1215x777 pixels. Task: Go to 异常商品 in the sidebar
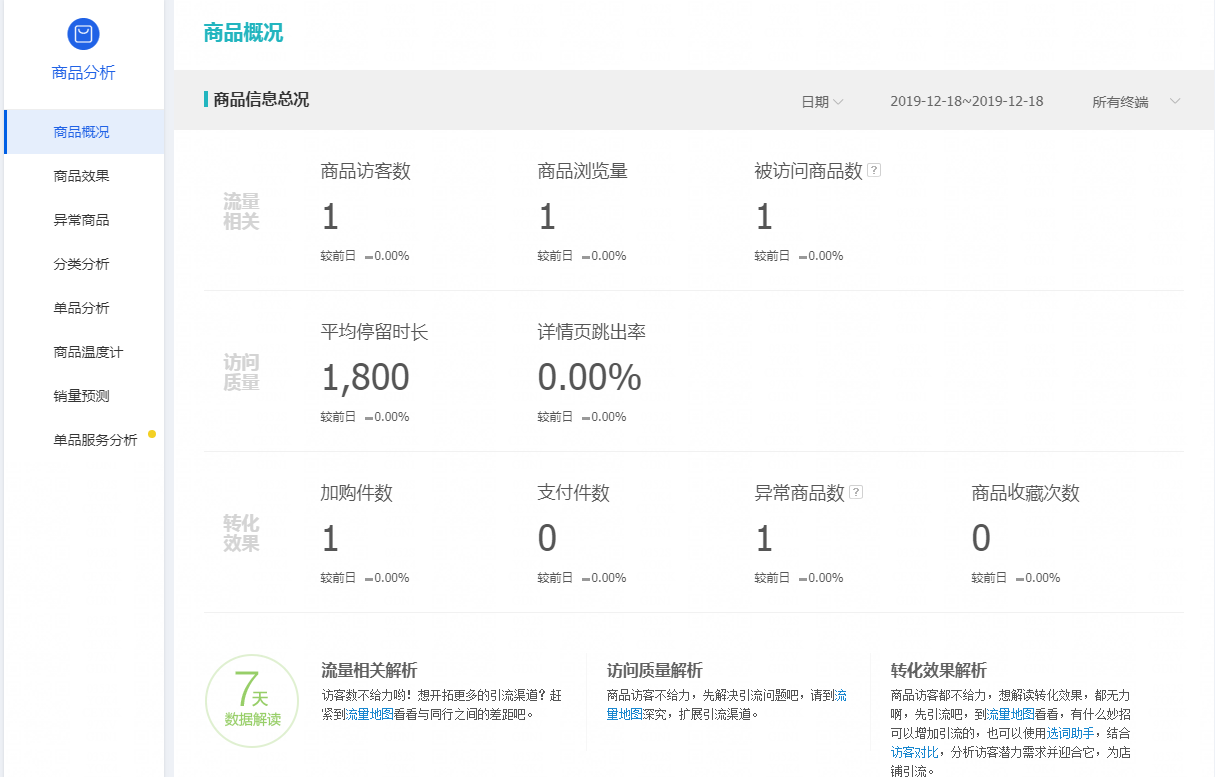(82, 220)
